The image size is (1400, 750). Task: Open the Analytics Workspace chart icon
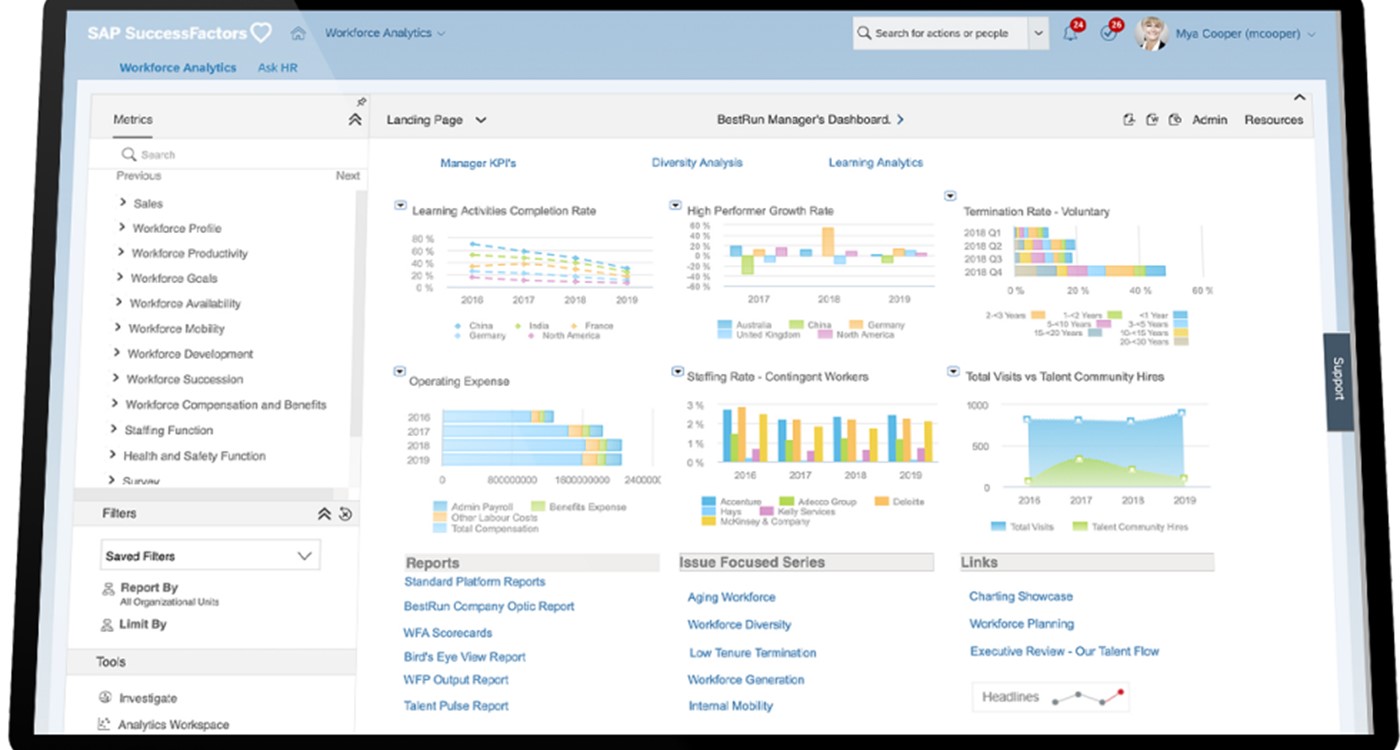(104, 724)
